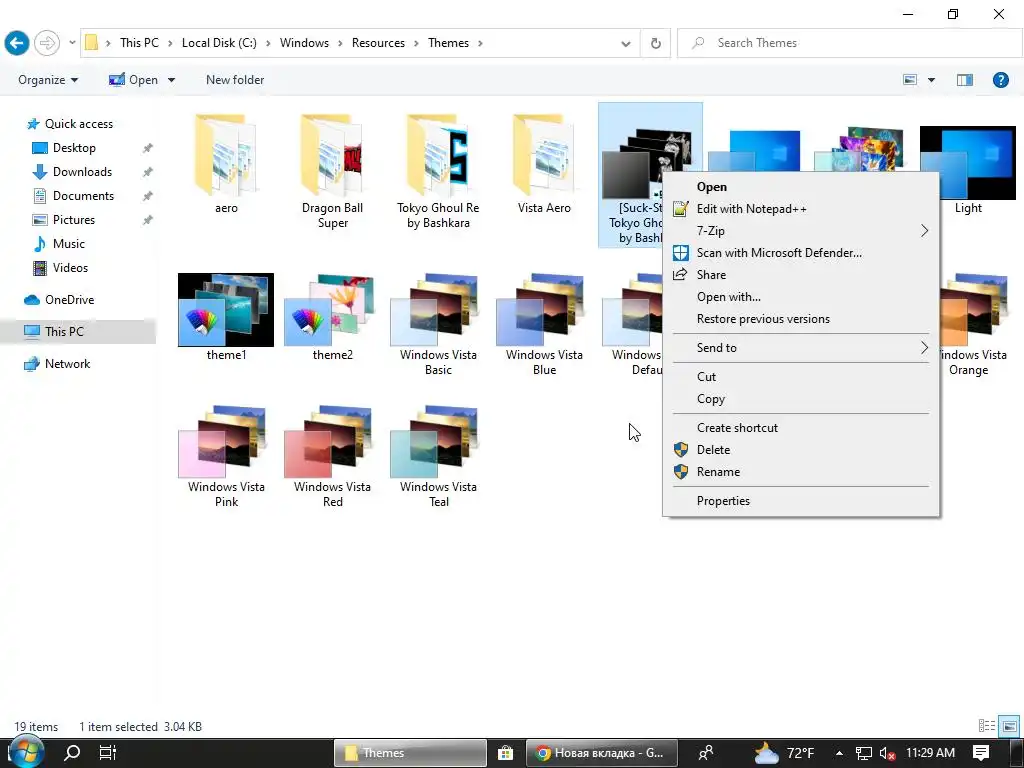The image size is (1024, 768).
Task: Choose Copy in the context menu
Action: pos(801,399)
